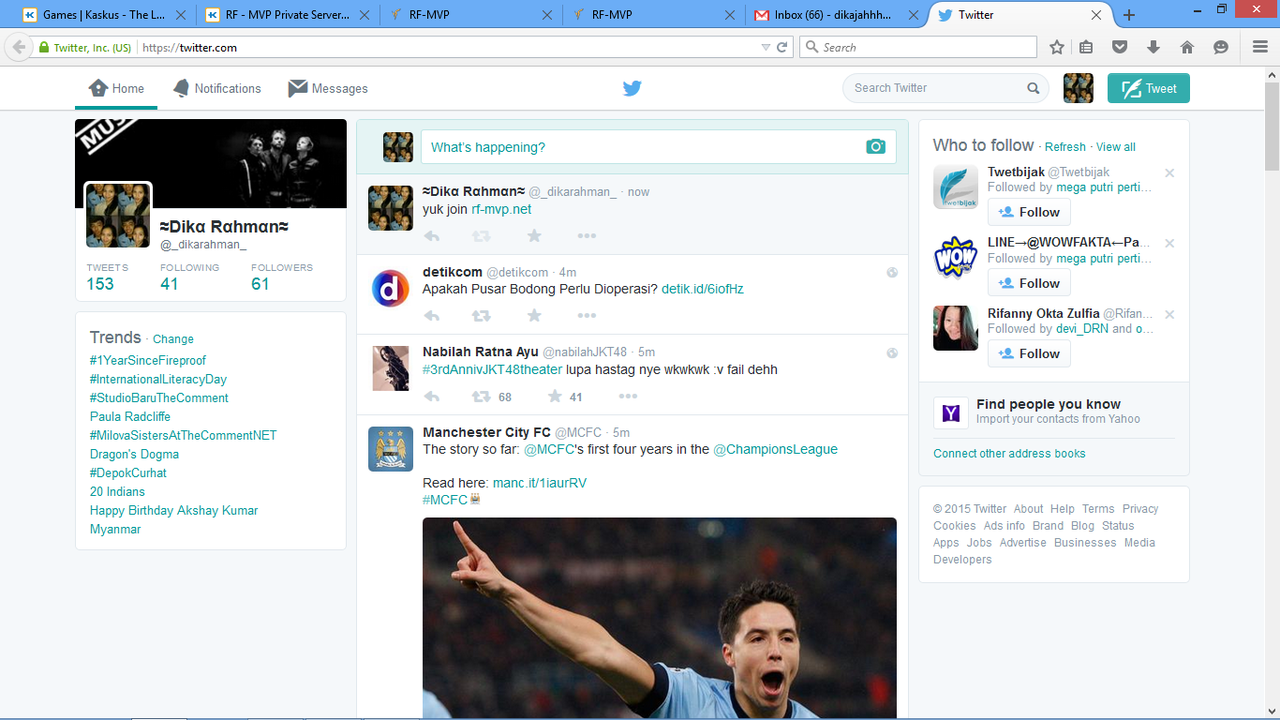Open the Manchester City FC tweet photo

(x=659, y=618)
